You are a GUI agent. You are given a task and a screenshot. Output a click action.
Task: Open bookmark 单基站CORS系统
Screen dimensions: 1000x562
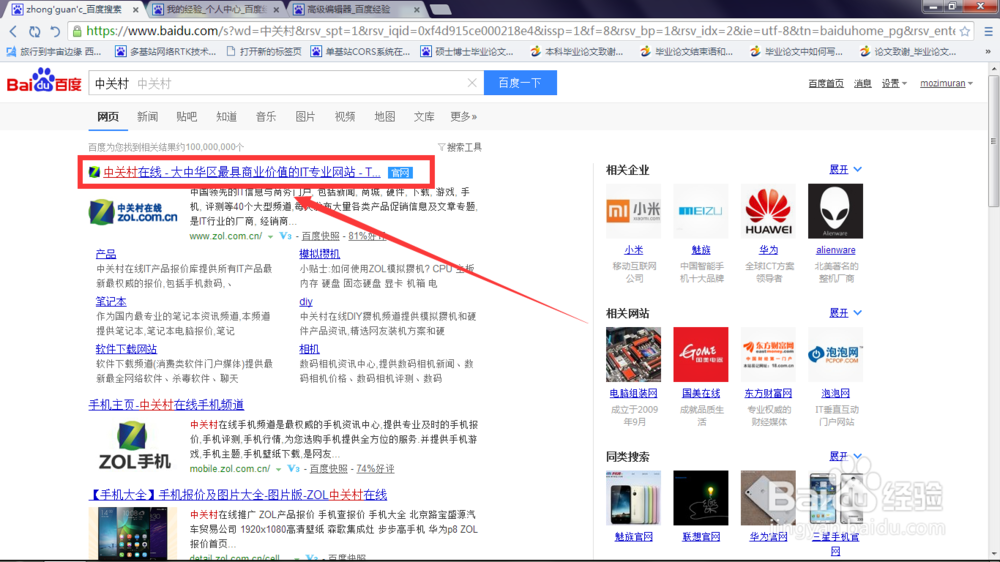point(360,52)
